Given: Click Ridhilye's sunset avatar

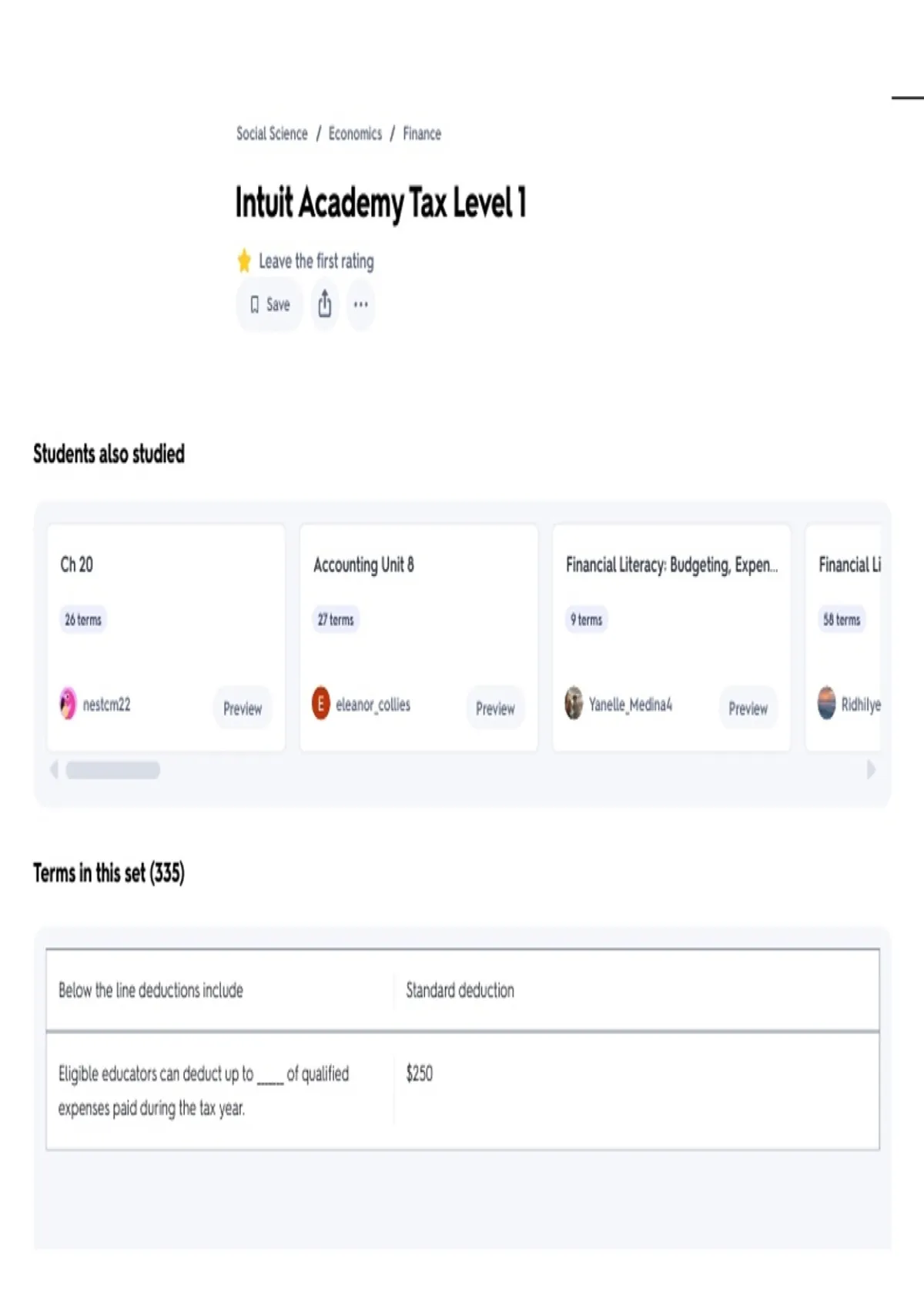Looking at the screenshot, I should click(826, 704).
